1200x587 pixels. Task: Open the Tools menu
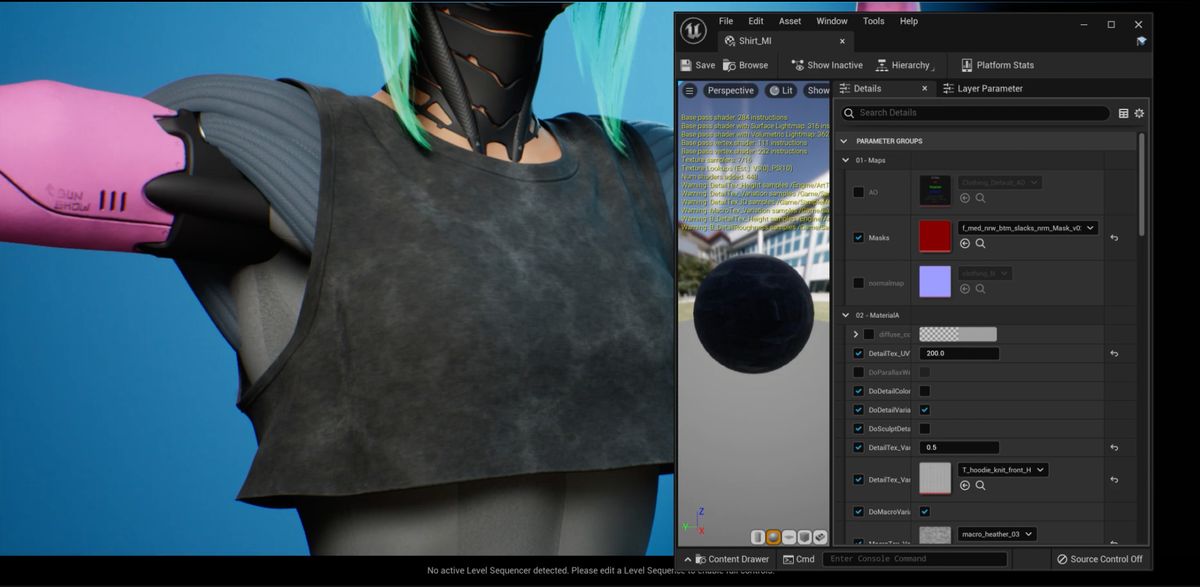(873, 21)
